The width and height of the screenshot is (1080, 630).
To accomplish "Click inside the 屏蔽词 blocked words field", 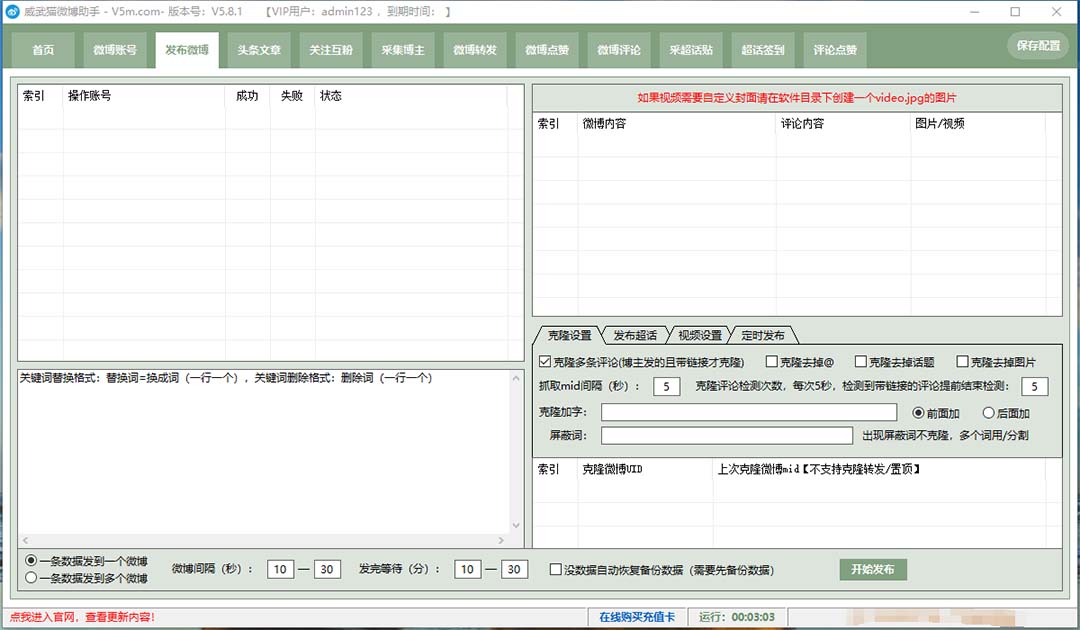I will click(x=725, y=435).
